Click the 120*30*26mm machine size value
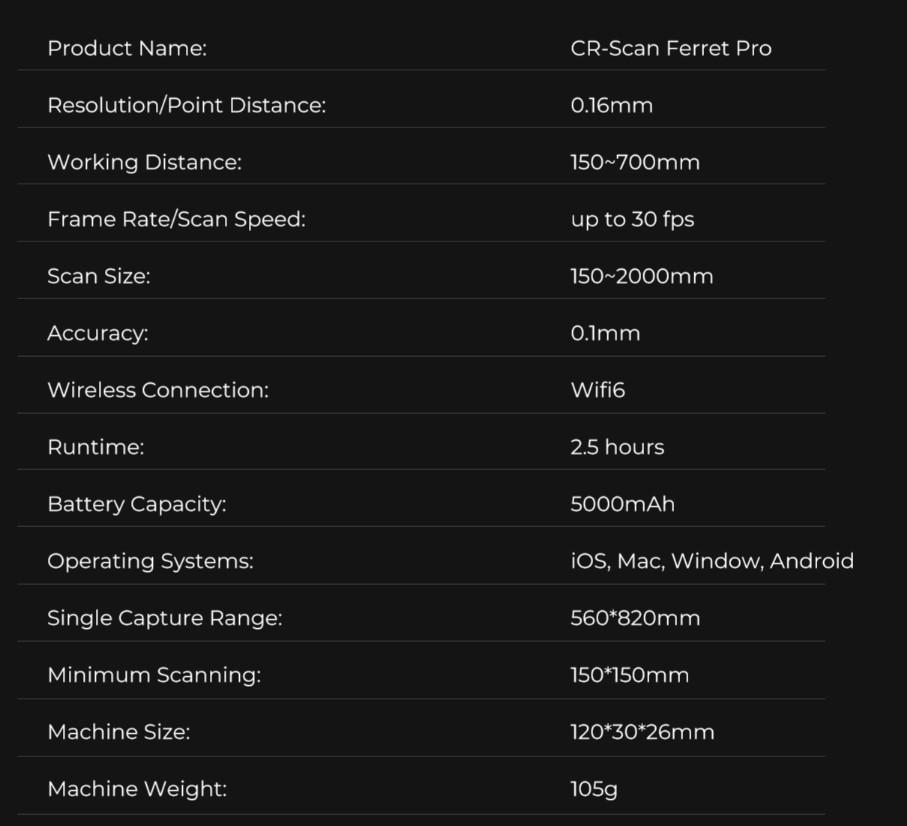The image size is (907, 826). tap(642, 732)
